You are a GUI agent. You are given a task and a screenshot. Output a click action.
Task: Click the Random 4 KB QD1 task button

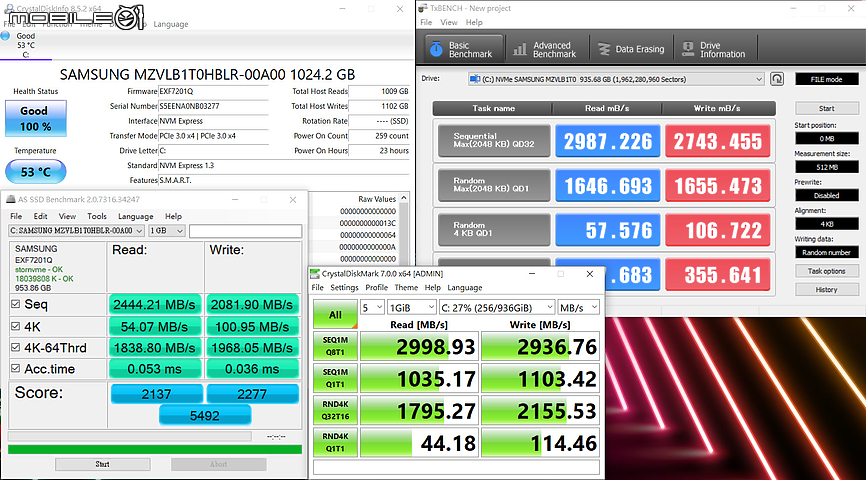click(494, 230)
